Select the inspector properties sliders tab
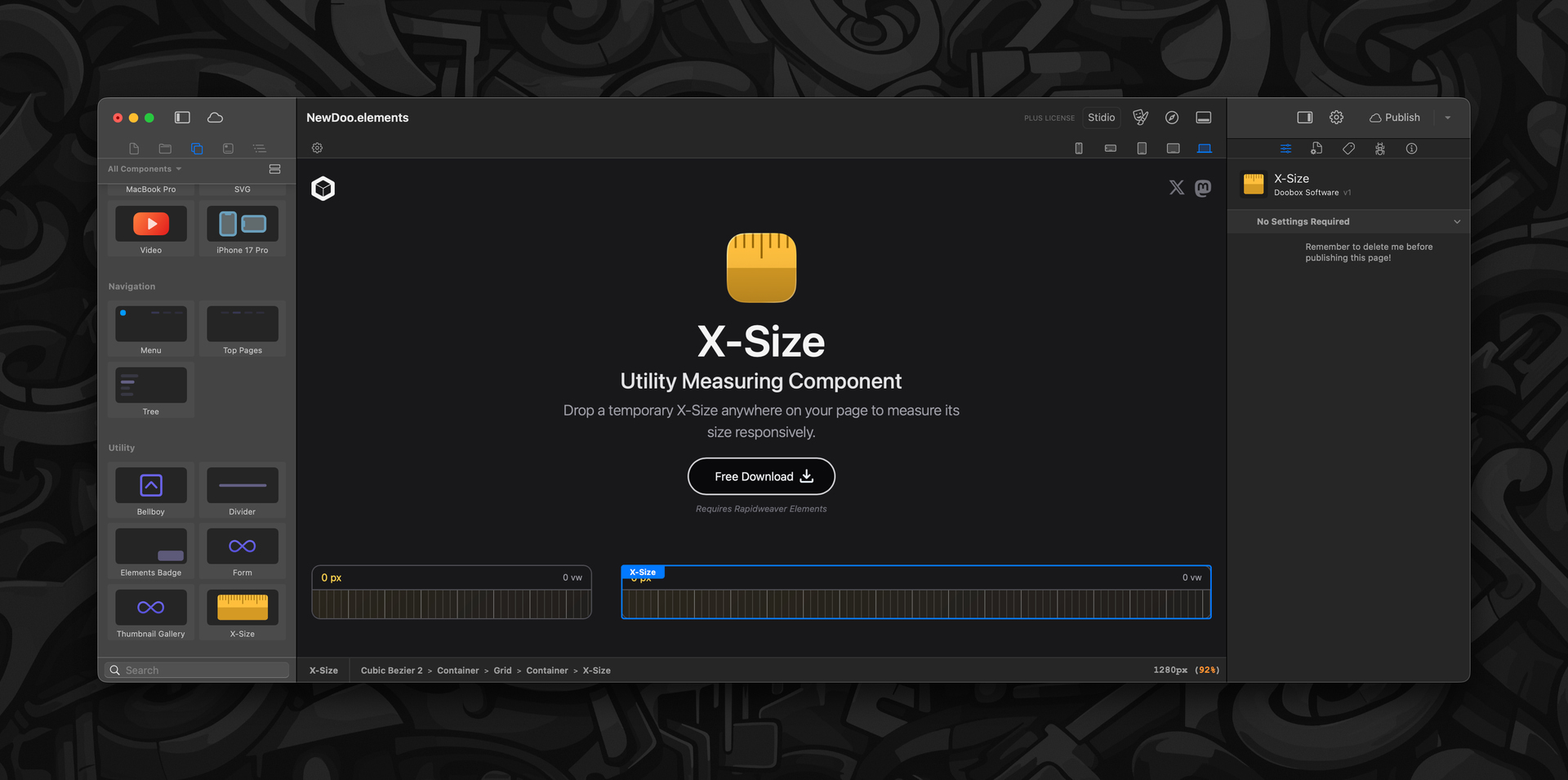 (1285, 149)
